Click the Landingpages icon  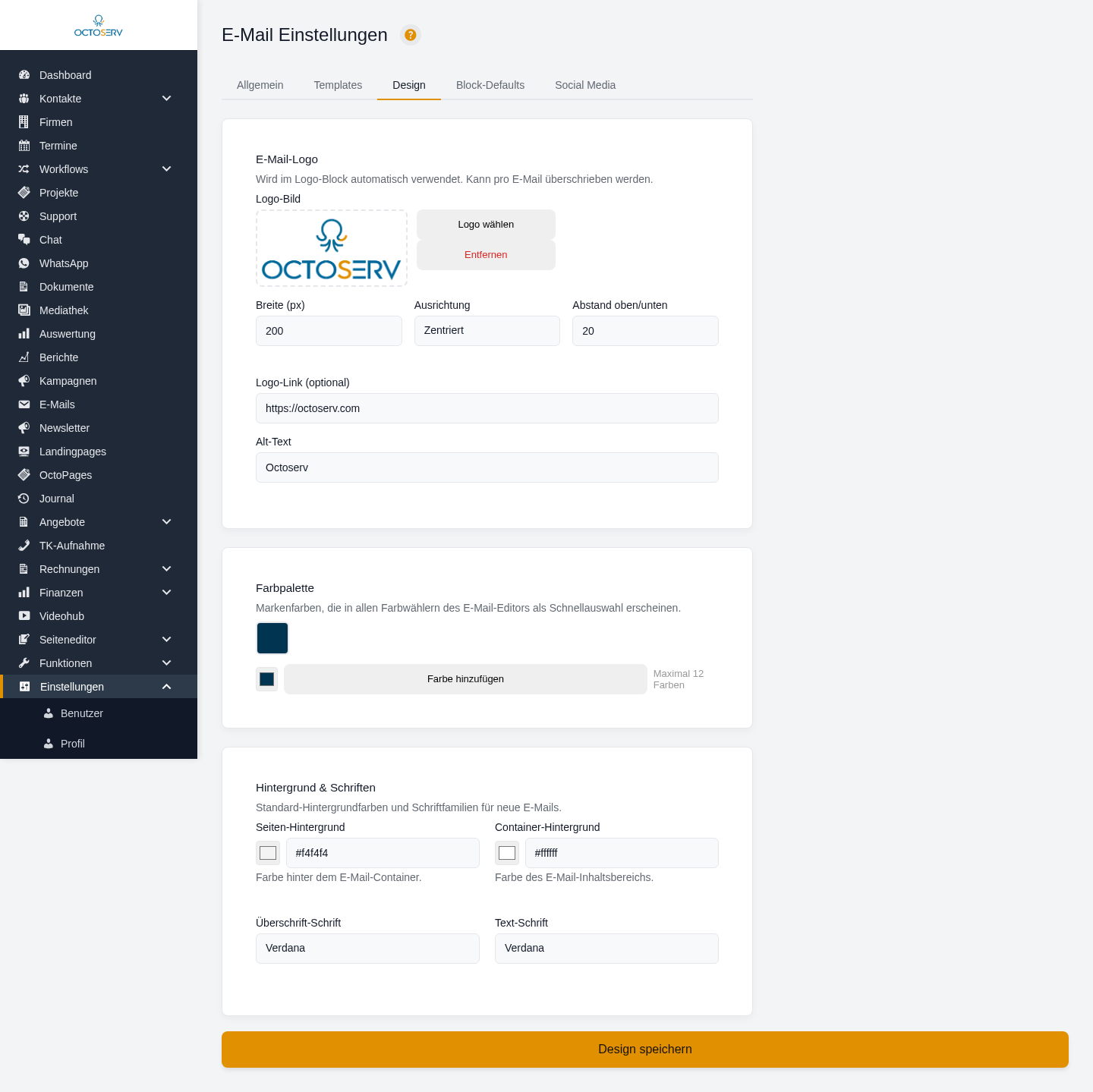click(x=24, y=452)
